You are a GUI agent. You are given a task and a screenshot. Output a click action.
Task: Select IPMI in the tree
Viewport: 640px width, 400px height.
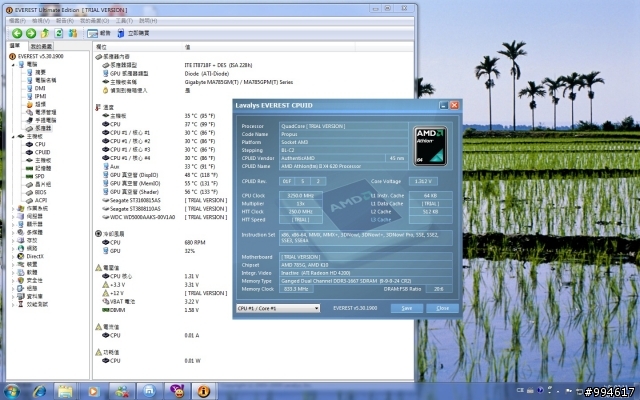40,96
